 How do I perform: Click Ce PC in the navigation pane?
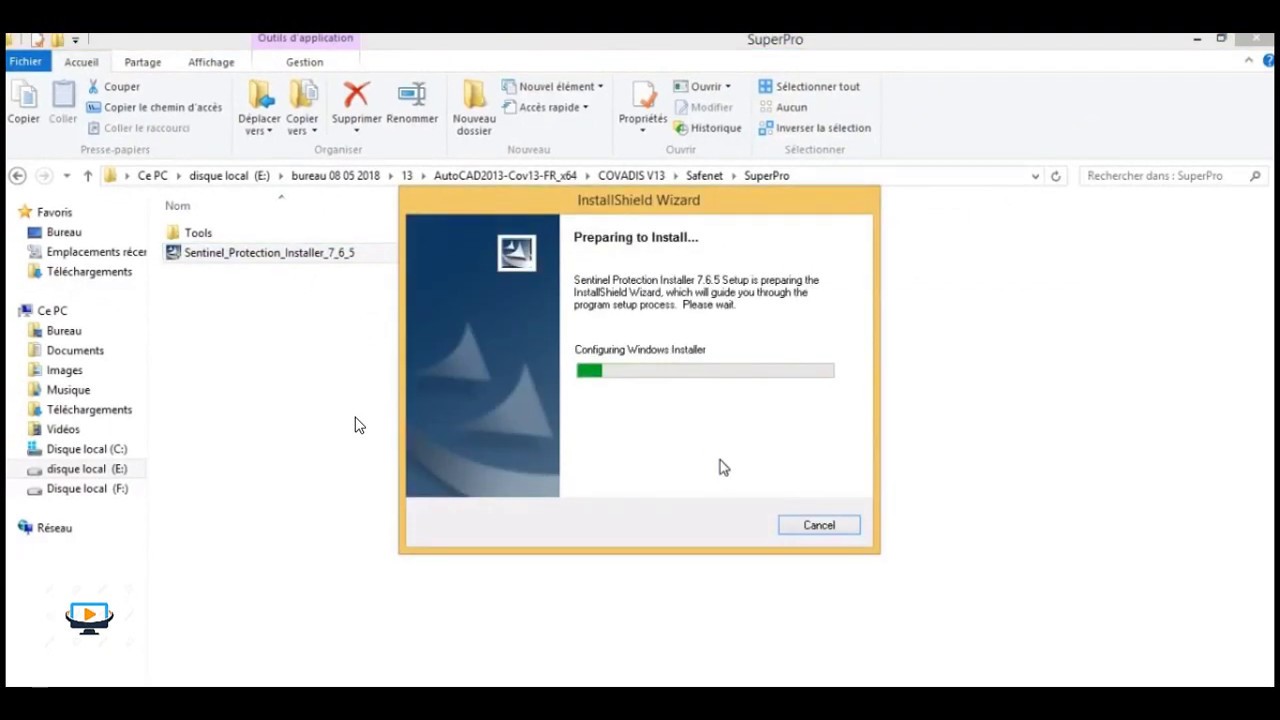click(x=52, y=311)
